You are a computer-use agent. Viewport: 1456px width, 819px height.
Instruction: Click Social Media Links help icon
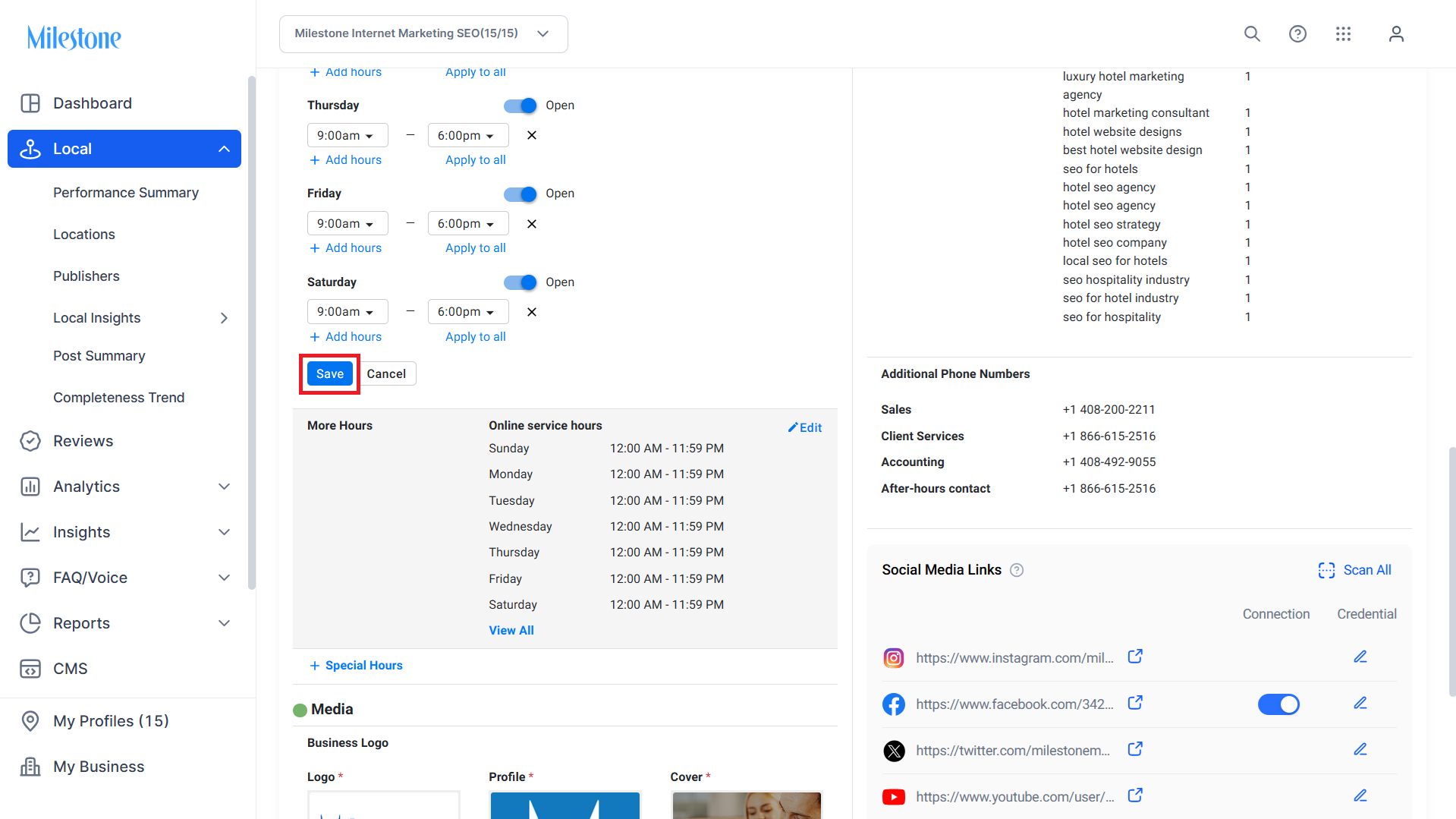pyautogui.click(x=1017, y=570)
